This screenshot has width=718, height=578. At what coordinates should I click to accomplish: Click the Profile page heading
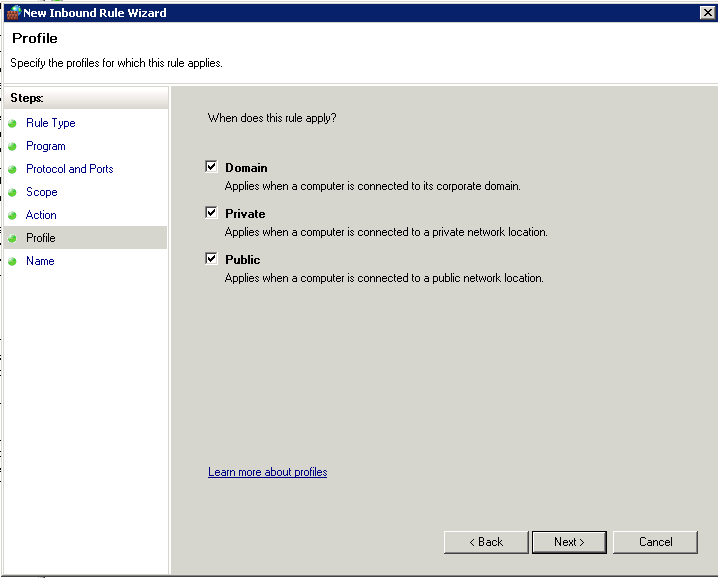pos(35,38)
